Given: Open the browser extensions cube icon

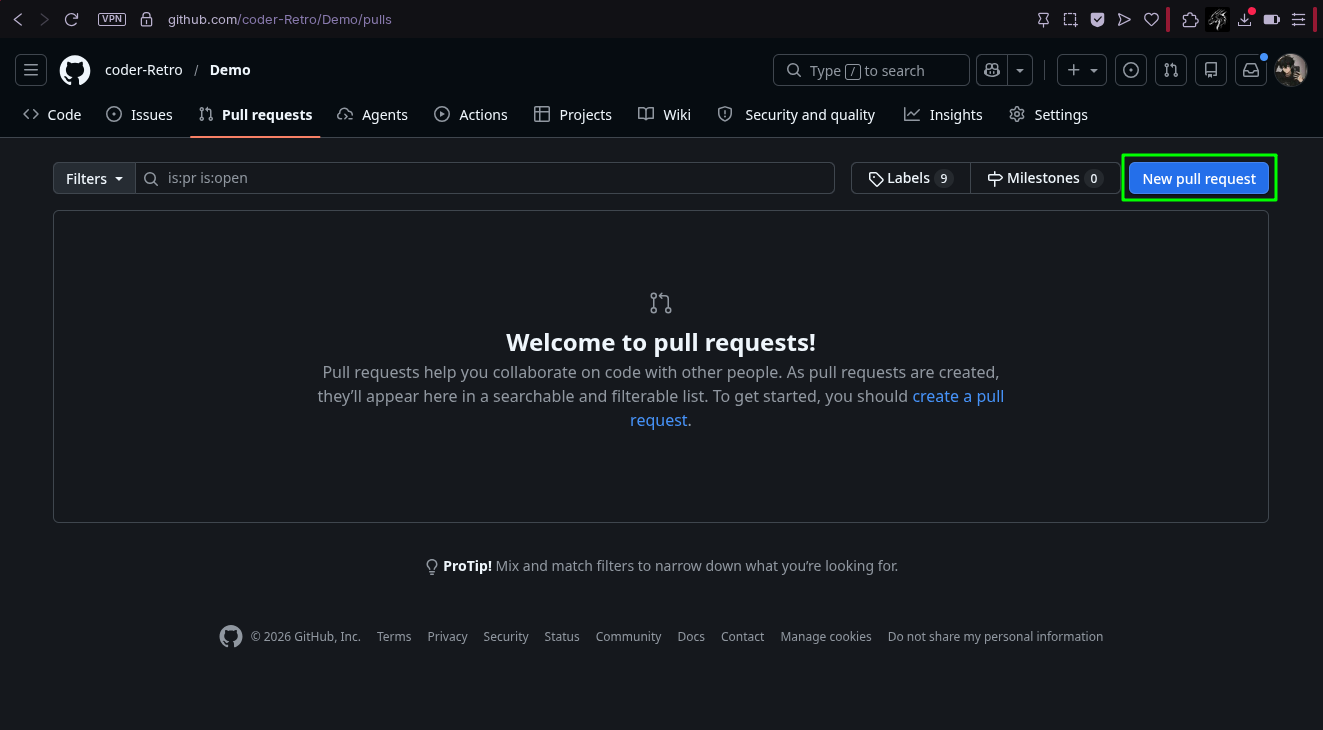Looking at the screenshot, I should pos(1190,19).
